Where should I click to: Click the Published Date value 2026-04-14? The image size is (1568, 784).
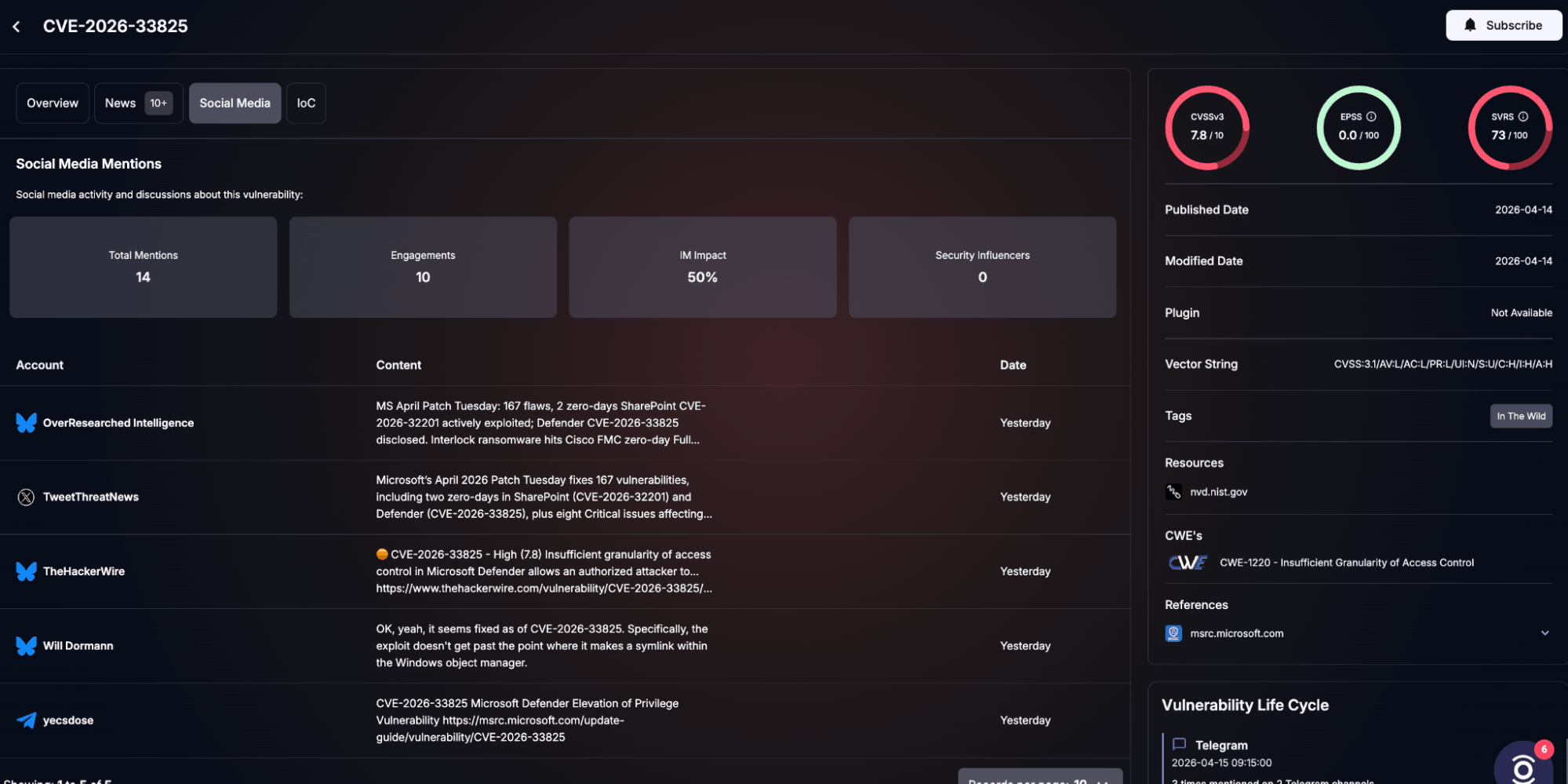[1523, 210]
